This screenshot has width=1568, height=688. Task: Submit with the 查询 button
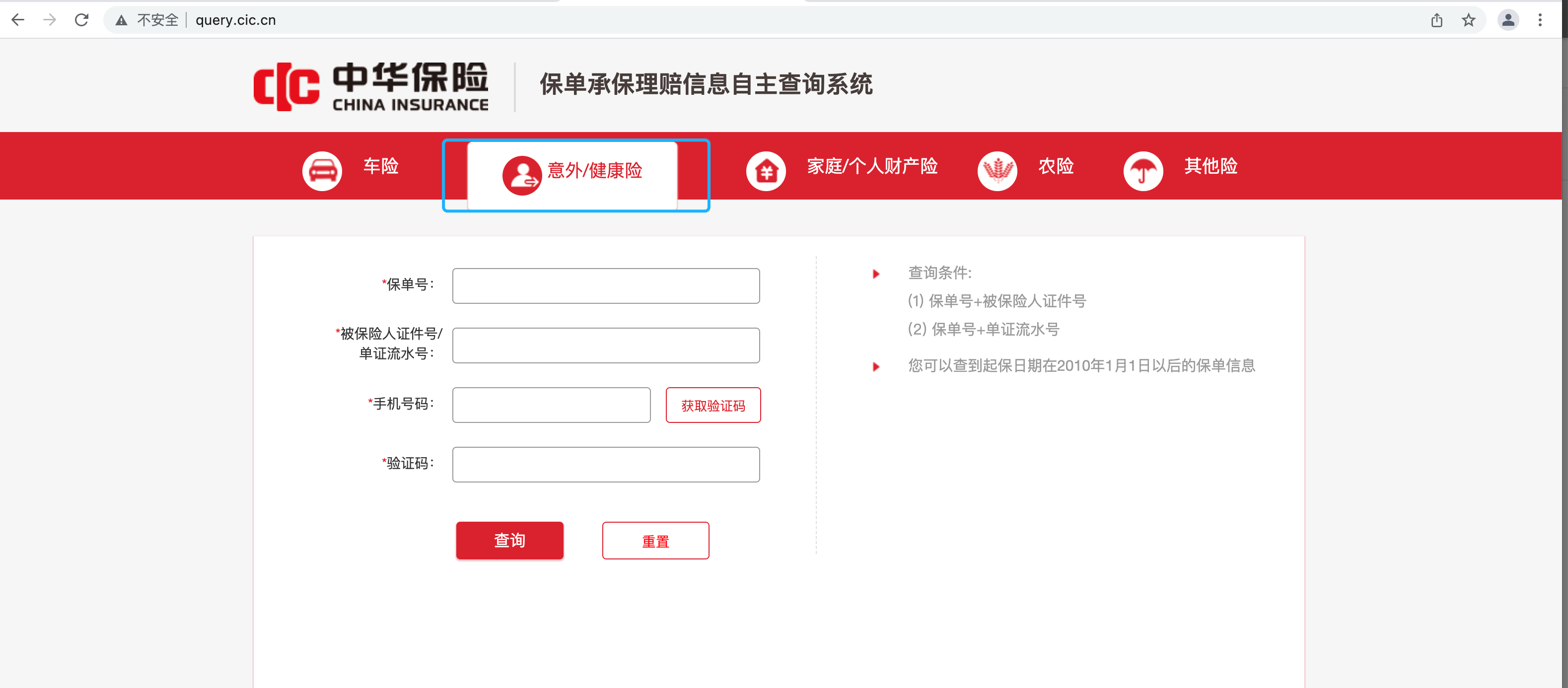[x=509, y=540]
